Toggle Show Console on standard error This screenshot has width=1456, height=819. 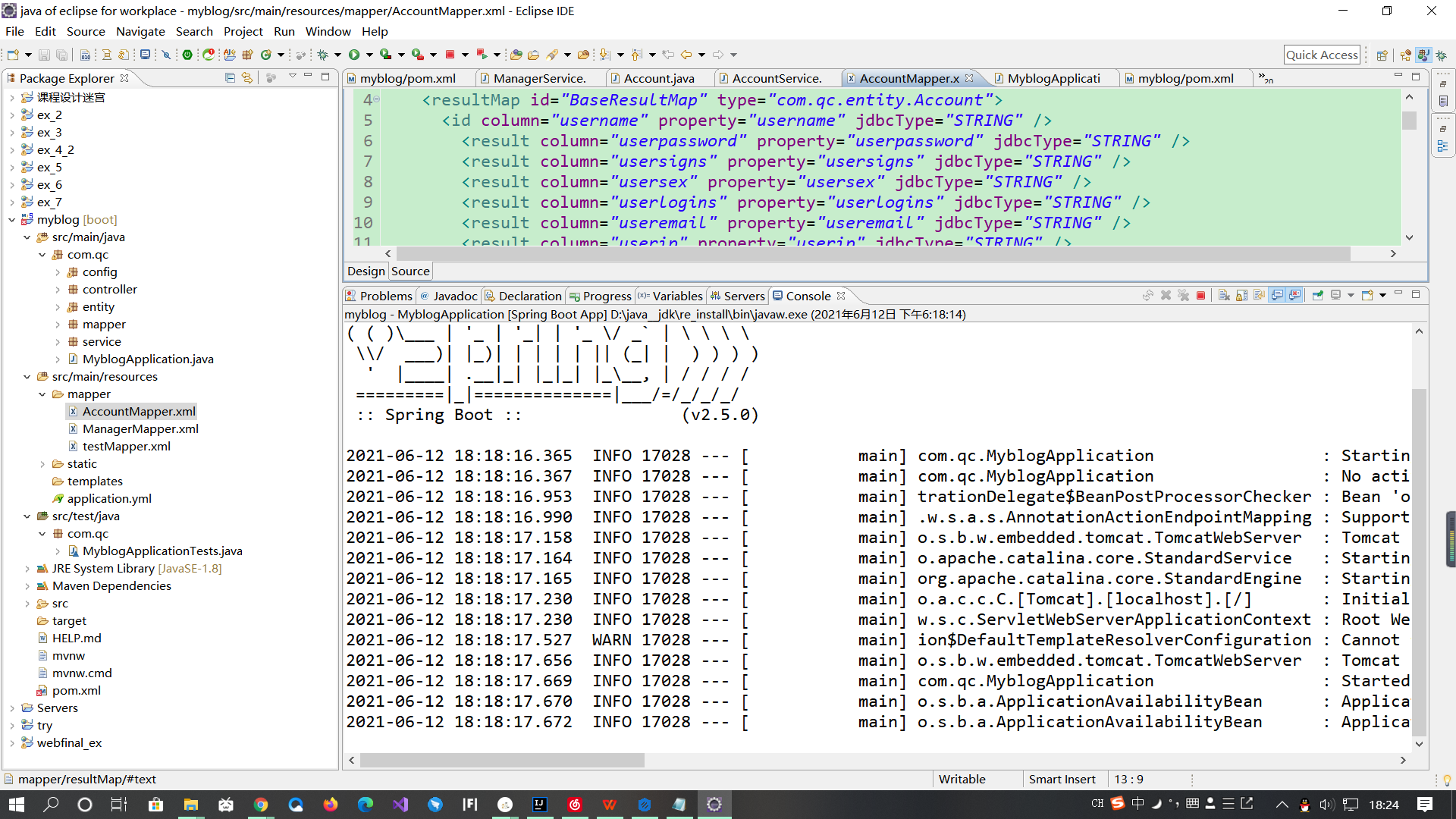(x=1295, y=296)
